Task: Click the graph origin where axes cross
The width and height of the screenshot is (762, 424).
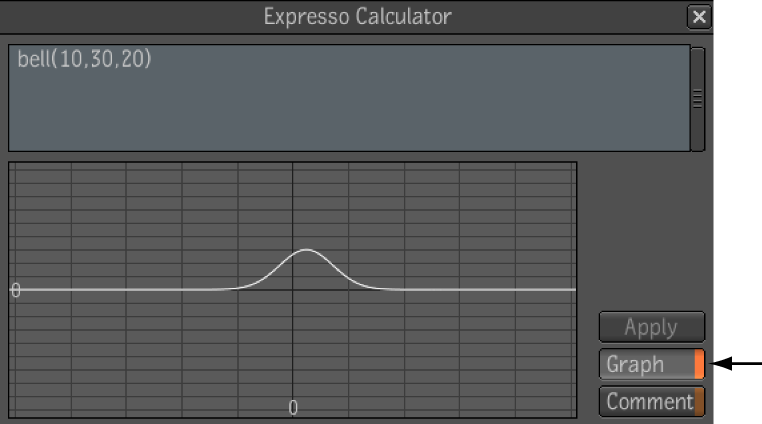Action: click(x=293, y=290)
